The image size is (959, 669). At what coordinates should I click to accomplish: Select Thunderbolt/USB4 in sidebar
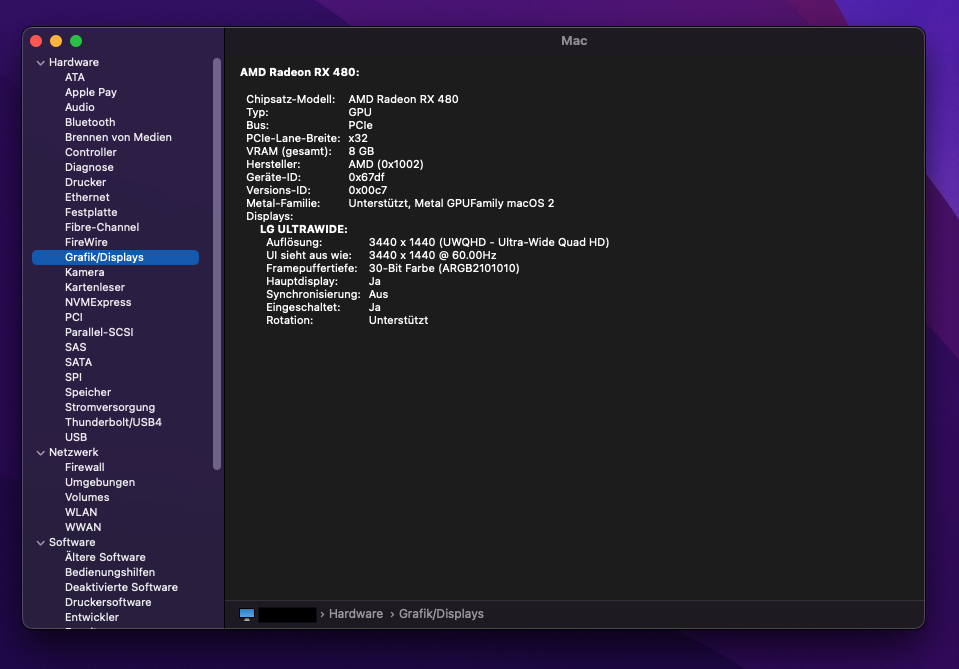113,422
